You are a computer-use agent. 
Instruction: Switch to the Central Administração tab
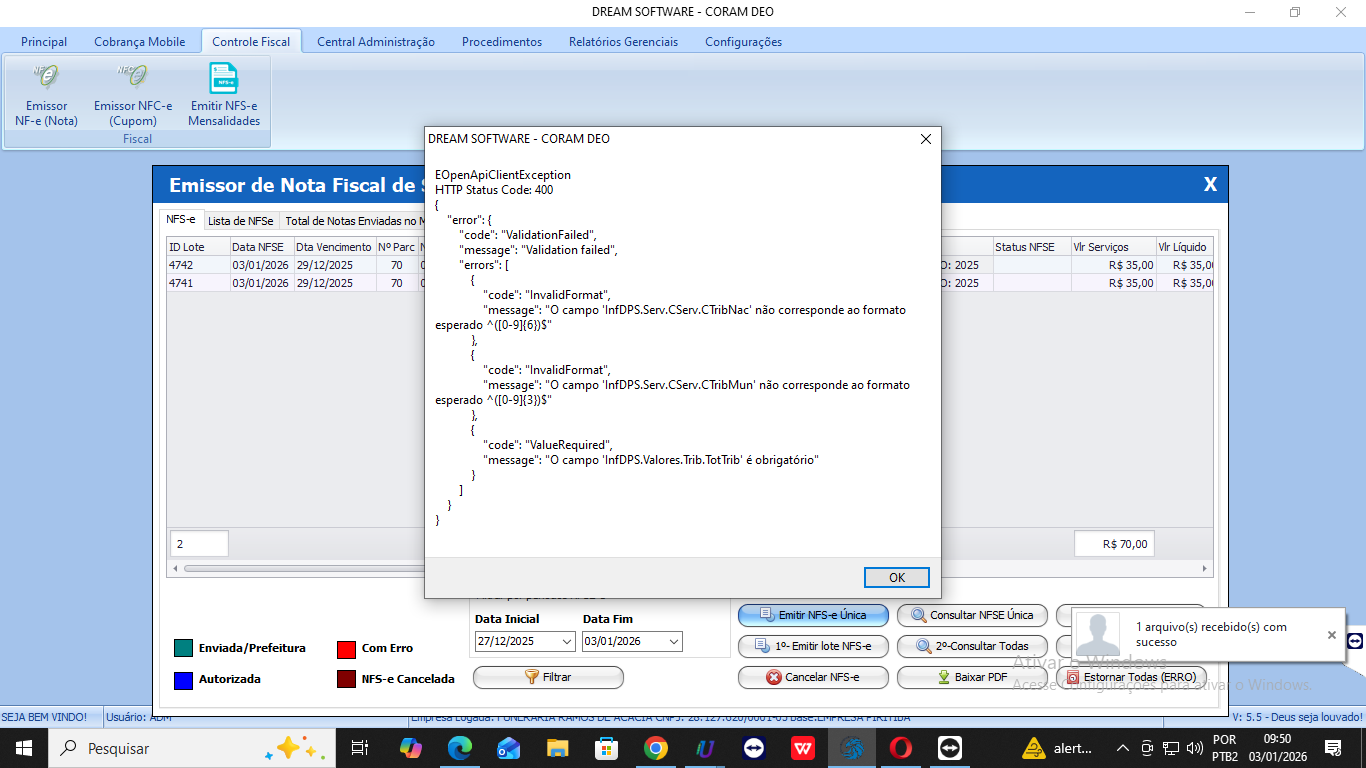375,42
